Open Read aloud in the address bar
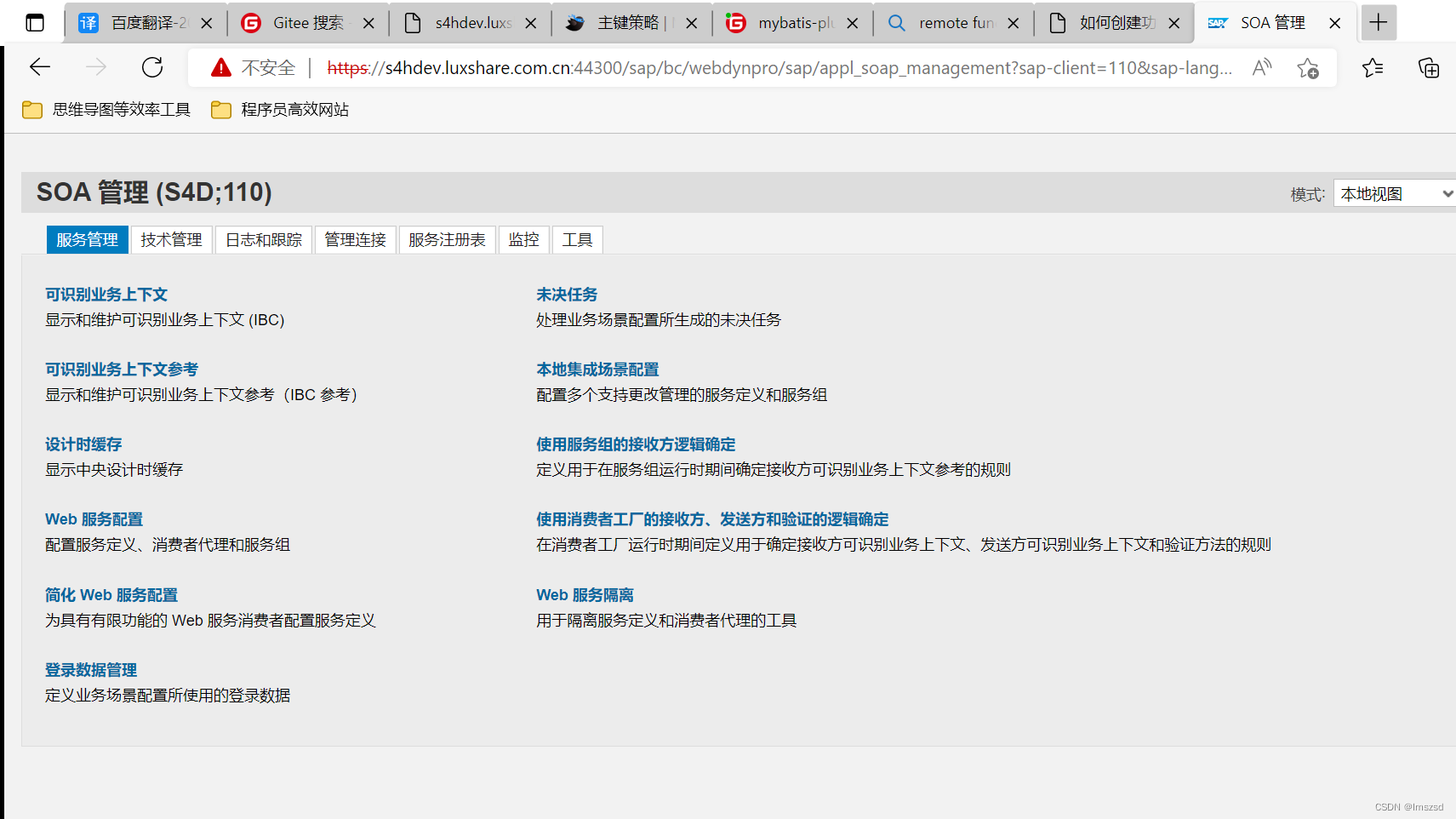1456x819 pixels. point(1262,67)
